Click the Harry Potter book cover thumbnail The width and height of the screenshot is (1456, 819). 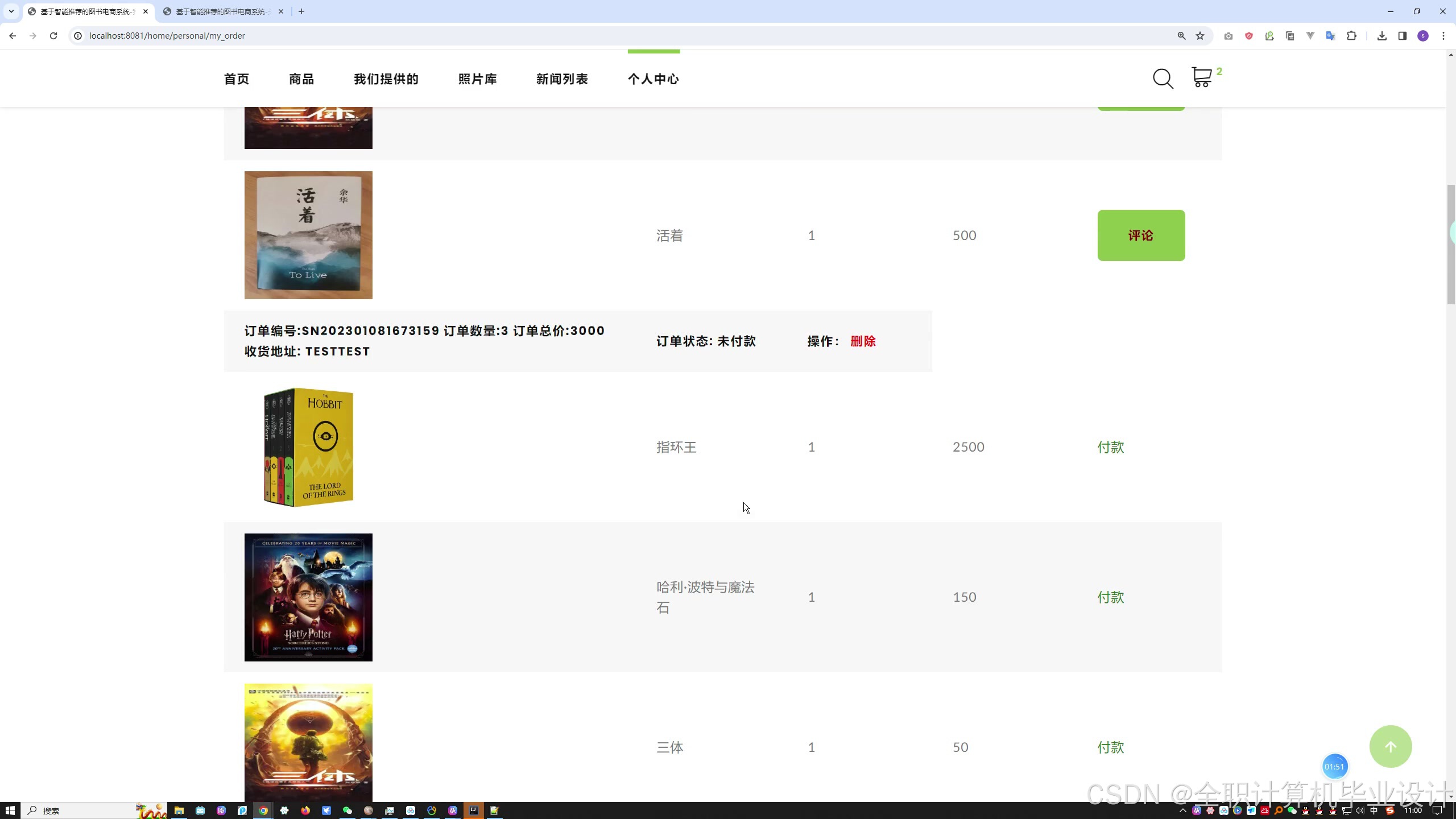308,597
